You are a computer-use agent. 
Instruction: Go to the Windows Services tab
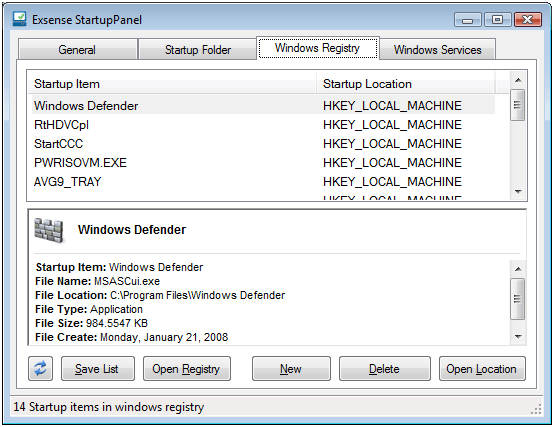[437, 49]
